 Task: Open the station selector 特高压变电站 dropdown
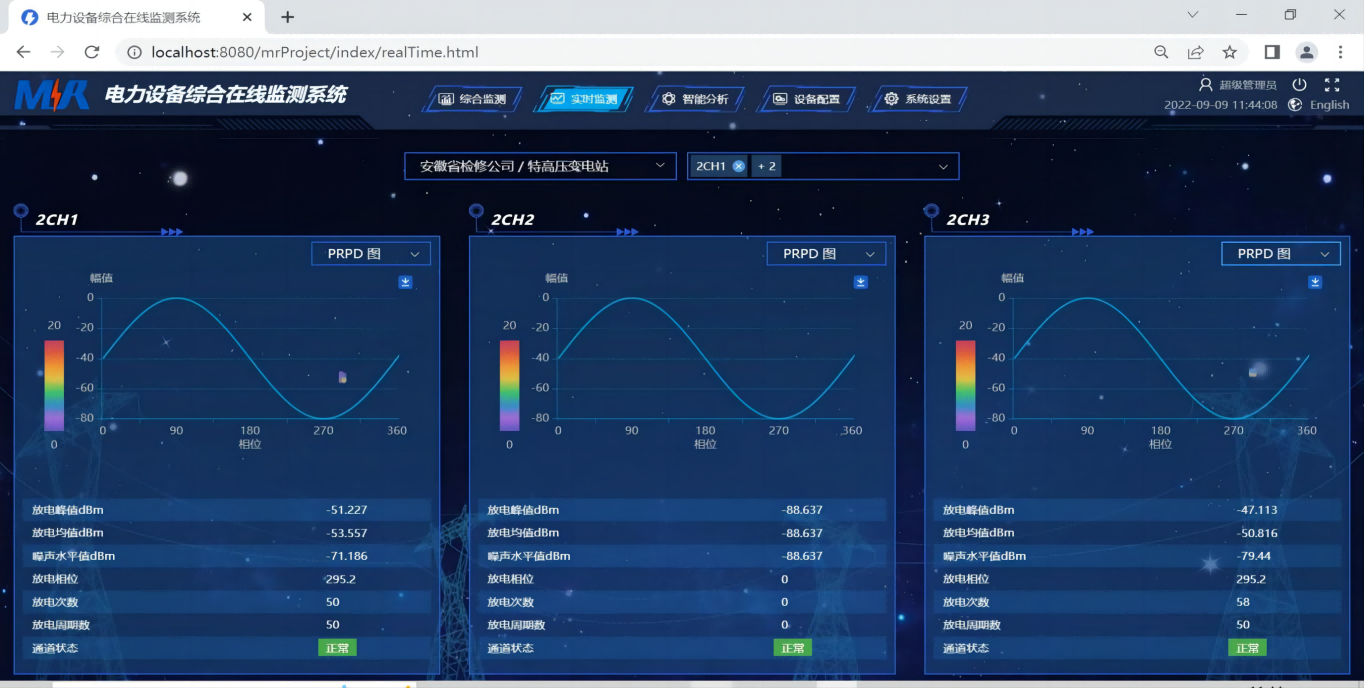[540, 166]
